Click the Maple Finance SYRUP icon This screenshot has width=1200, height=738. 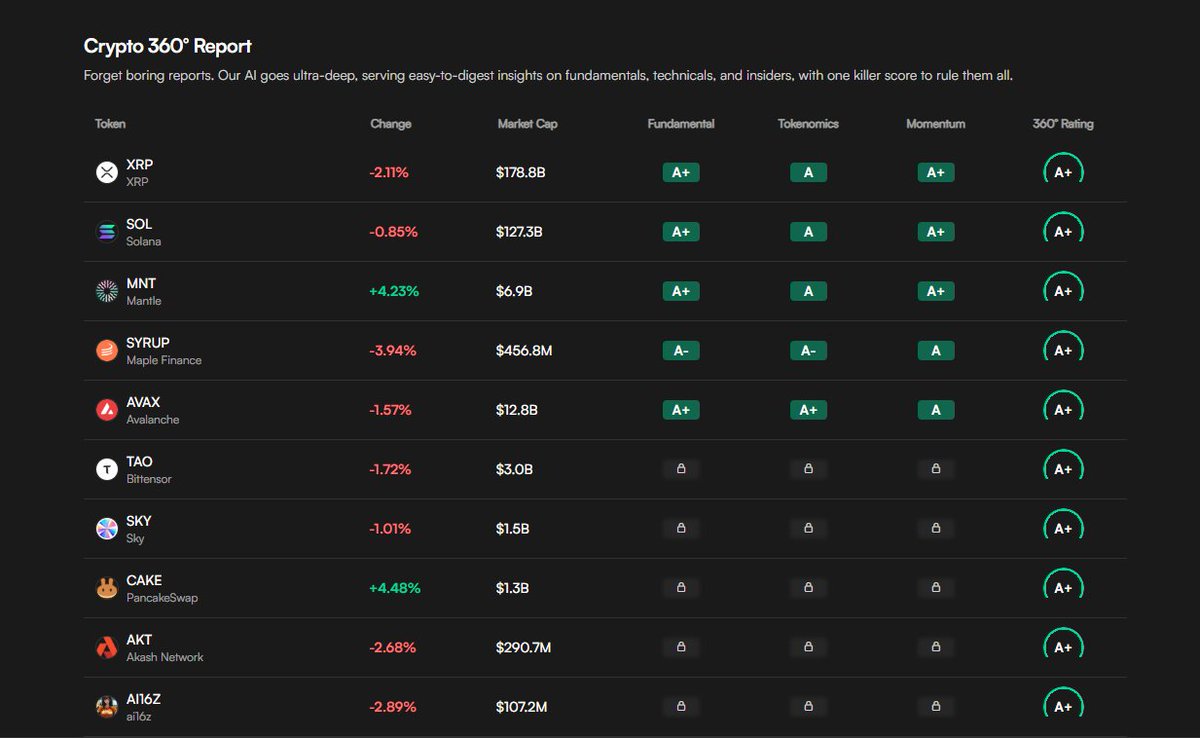click(x=107, y=351)
